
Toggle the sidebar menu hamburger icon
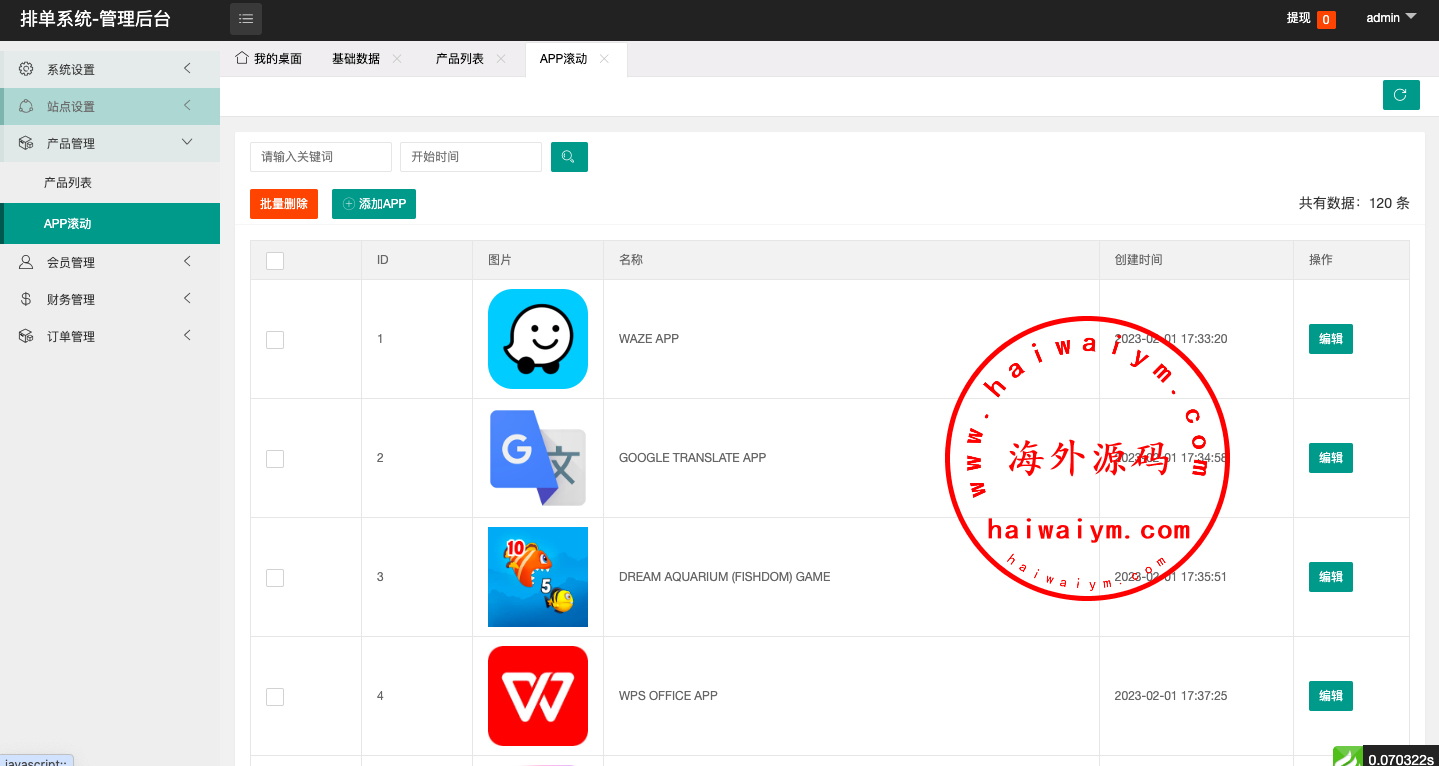[246, 19]
